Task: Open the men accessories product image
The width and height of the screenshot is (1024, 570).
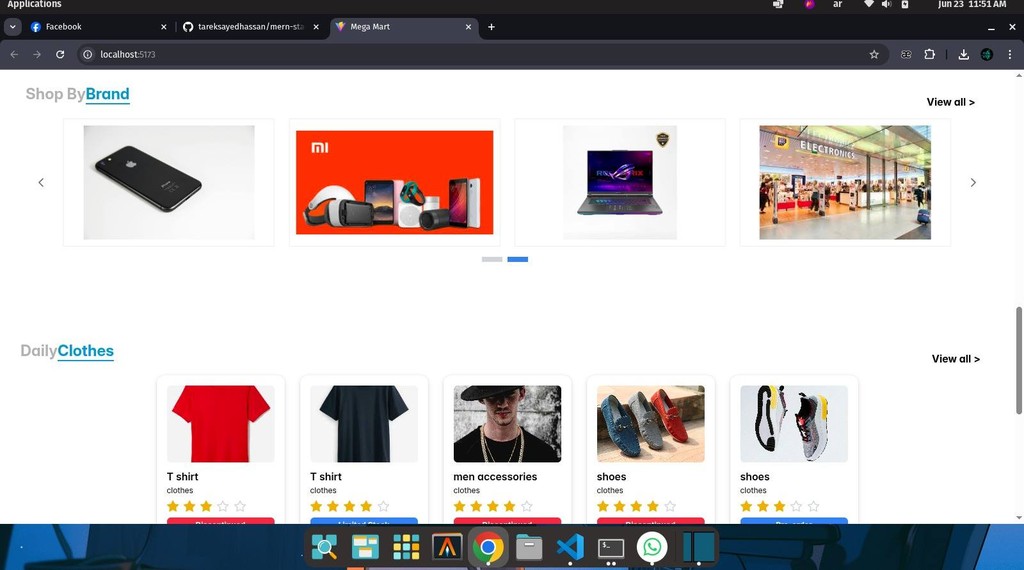Action: [507, 424]
